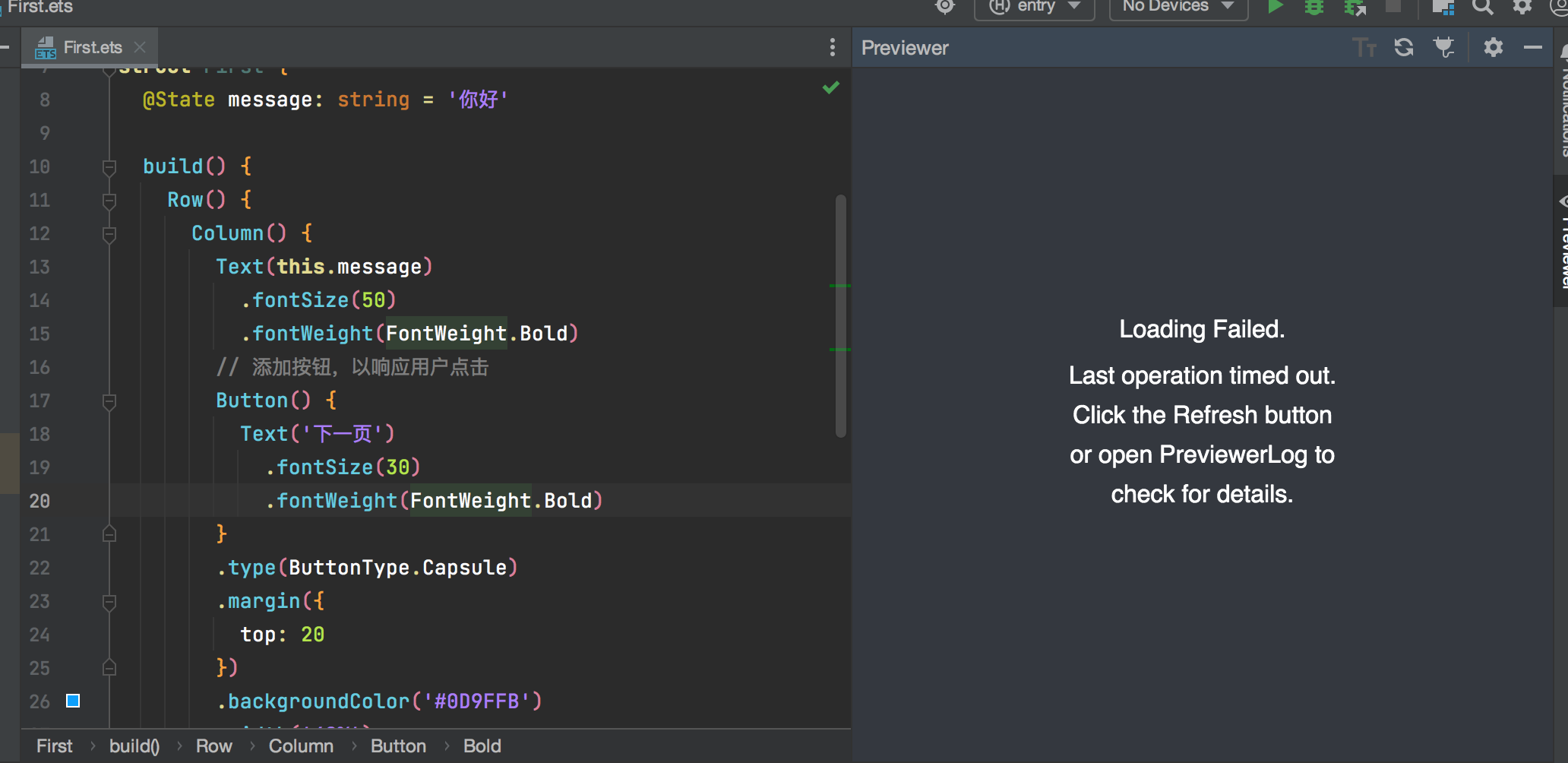Click the green inspection checkmark
Viewport: 1568px width, 763px height.
831,87
